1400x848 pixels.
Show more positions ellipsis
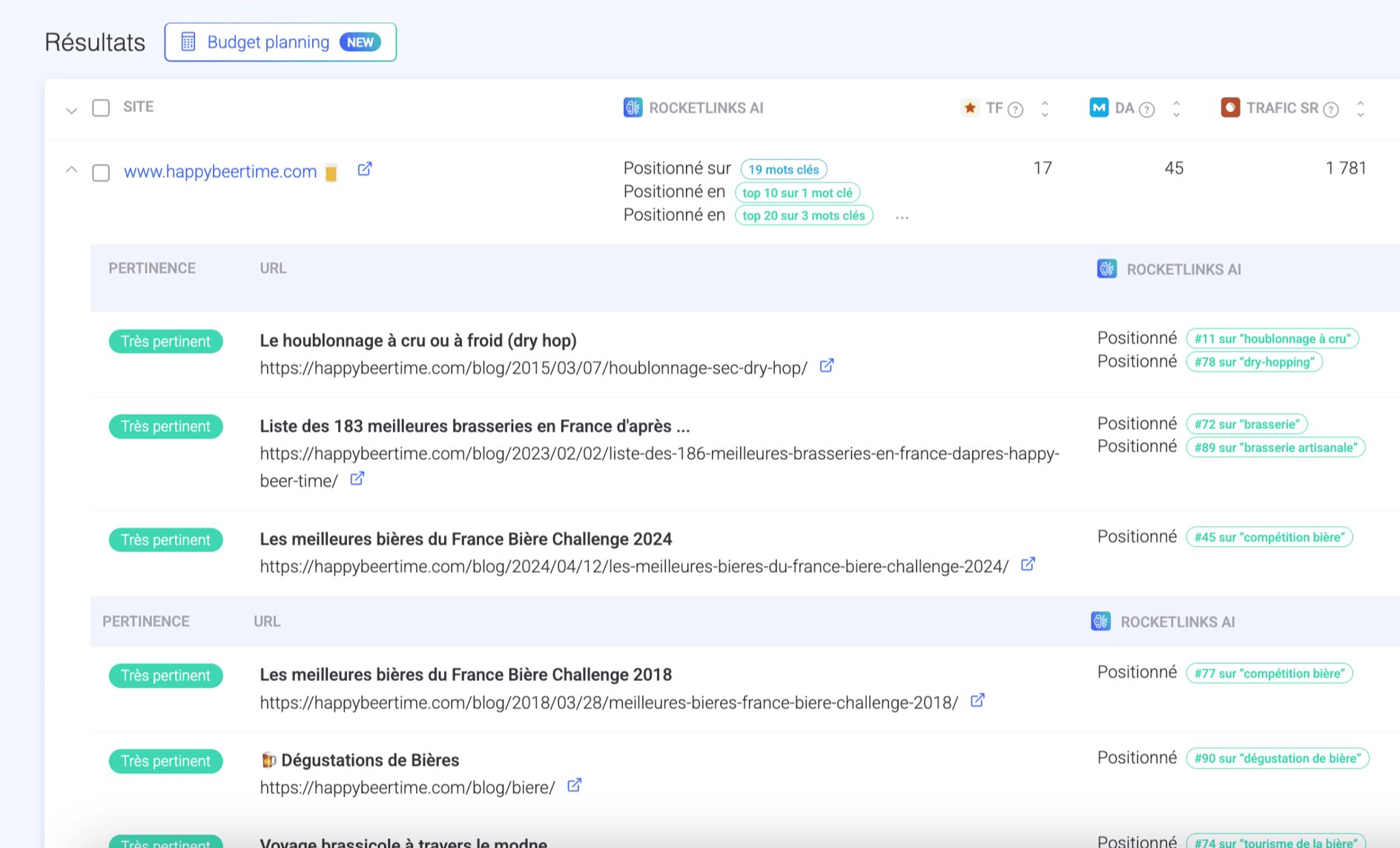tap(902, 217)
